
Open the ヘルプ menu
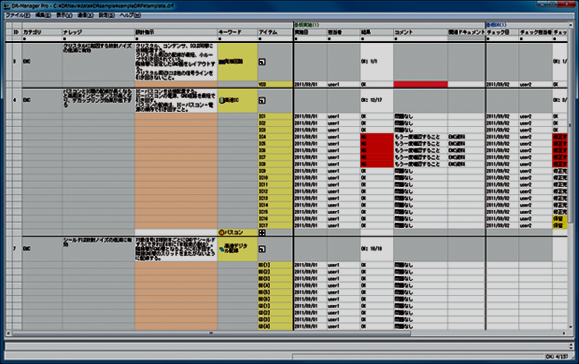pos(130,15)
